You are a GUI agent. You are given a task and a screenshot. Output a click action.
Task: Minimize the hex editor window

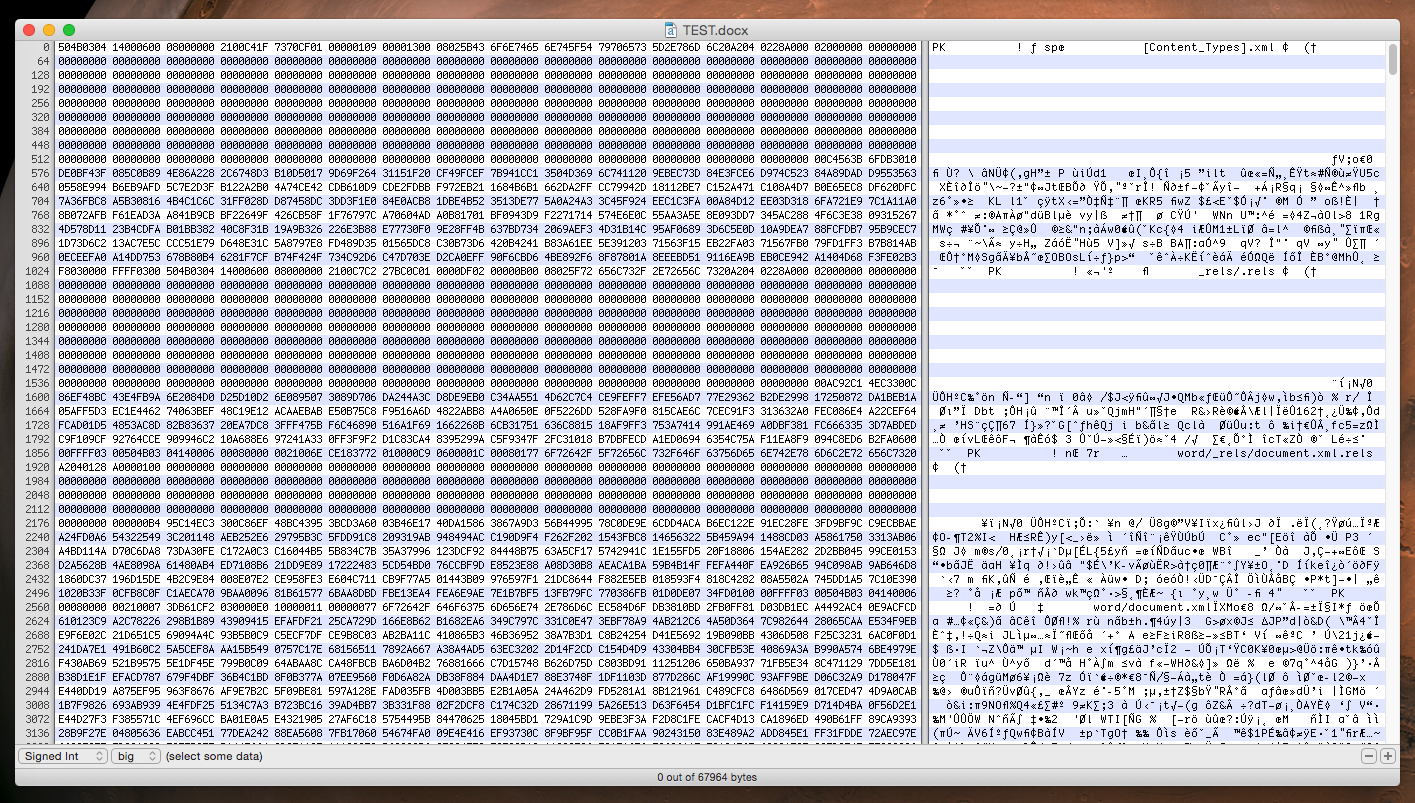(x=49, y=30)
